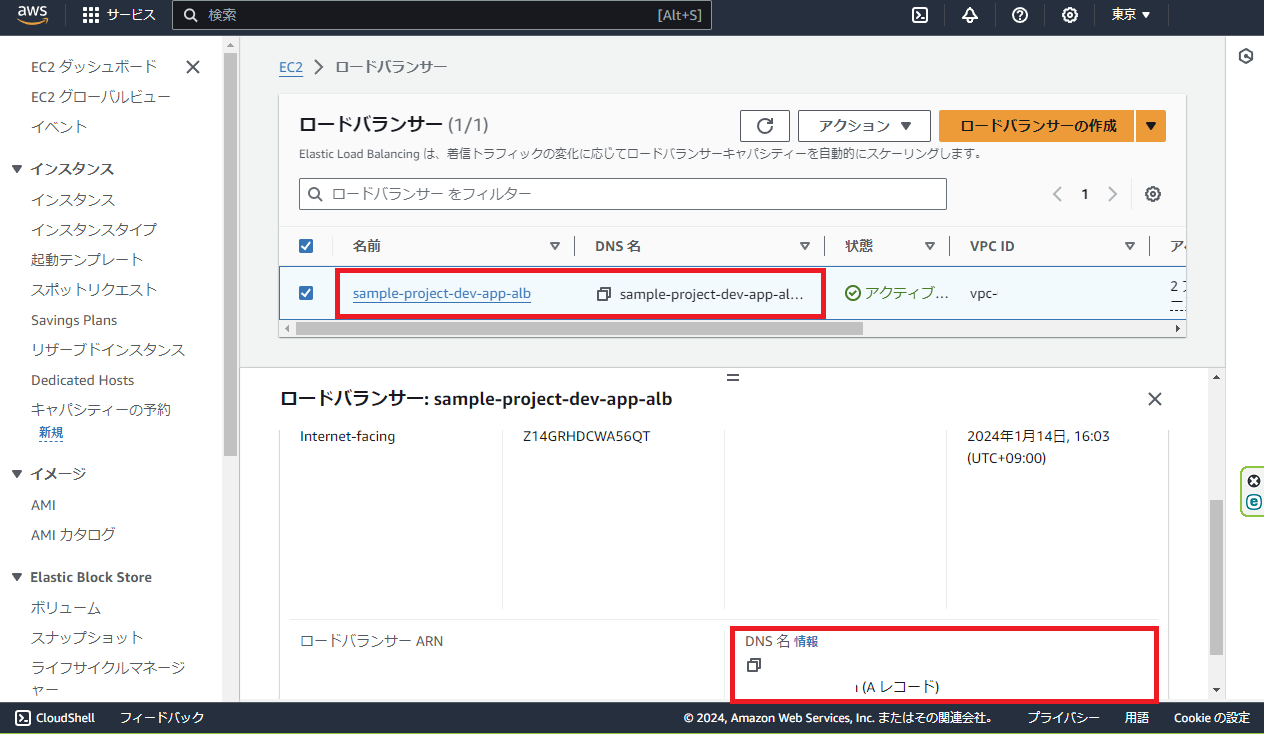Go to next page of load balancers
1264x734 pixels.
coord(1112,194)
